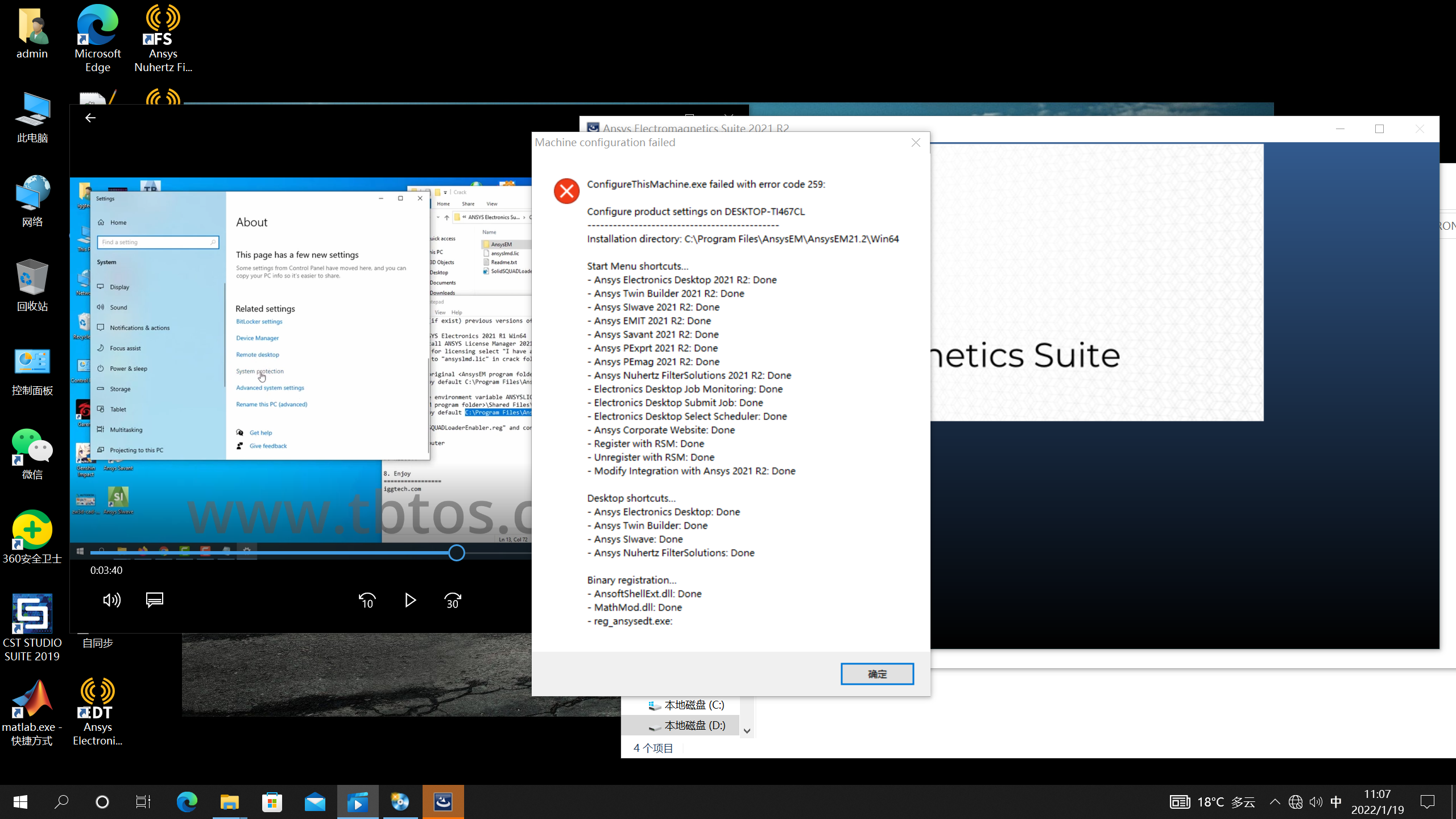This screenshot has width=1456, height=819.
Task: Open Mail app from taskbar
Action: pyautogui.click(x=315, y=802)
